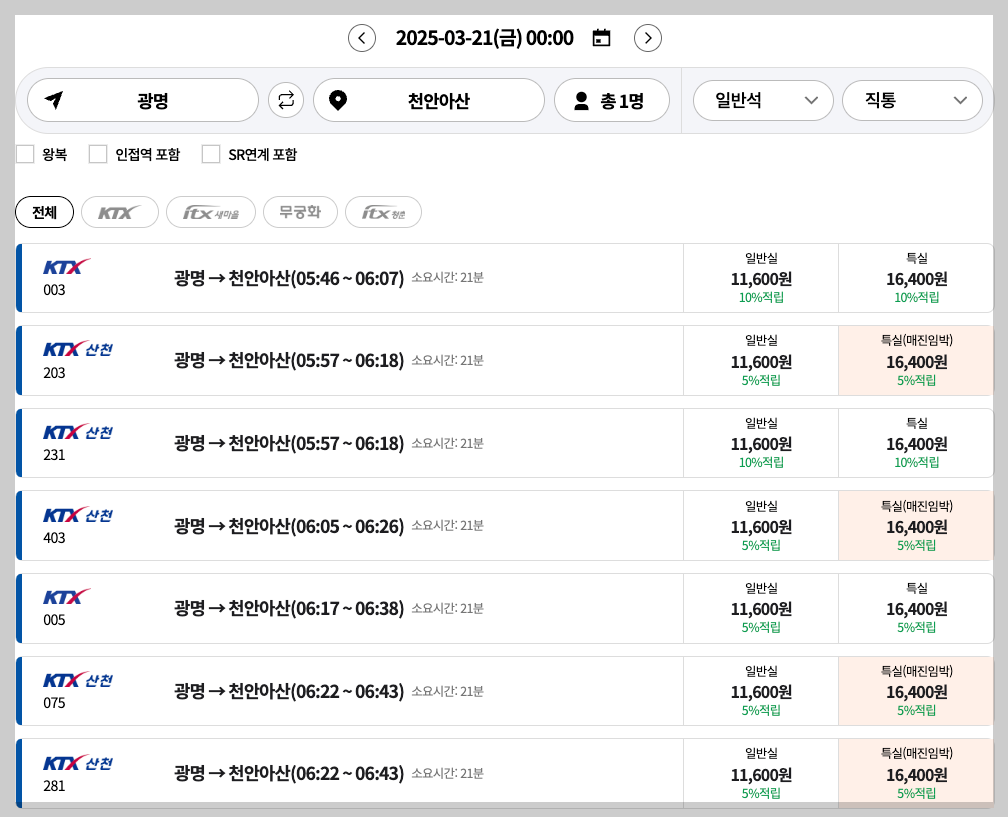Image resolution: width=1008 pixels, height=817 pixels.
Task: Select the 무궁화 train filter tab
Action: coord(300,211)
